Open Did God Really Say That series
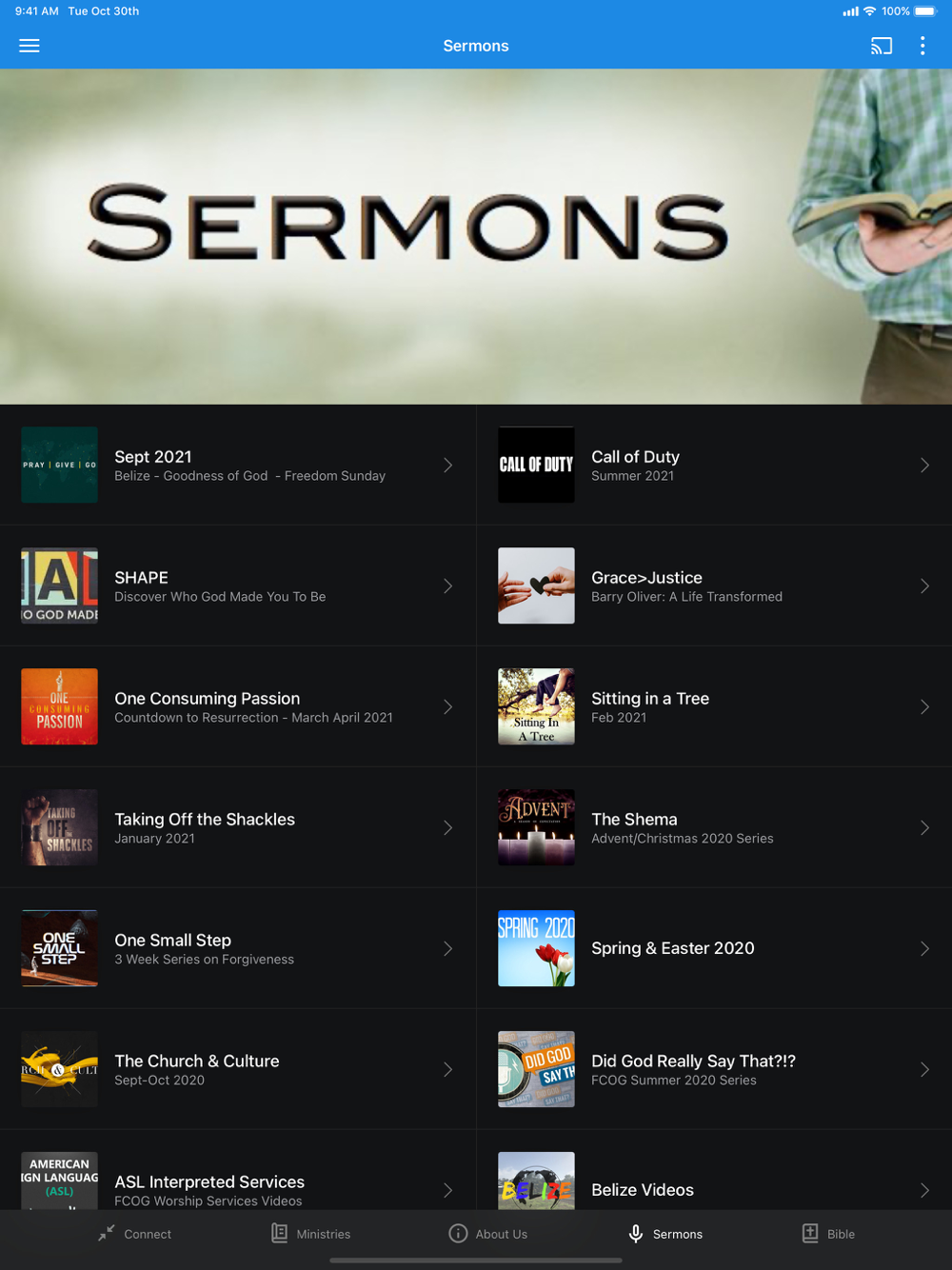The width and height of the screenshot is (952, 1270). (x=714, y=1069)
